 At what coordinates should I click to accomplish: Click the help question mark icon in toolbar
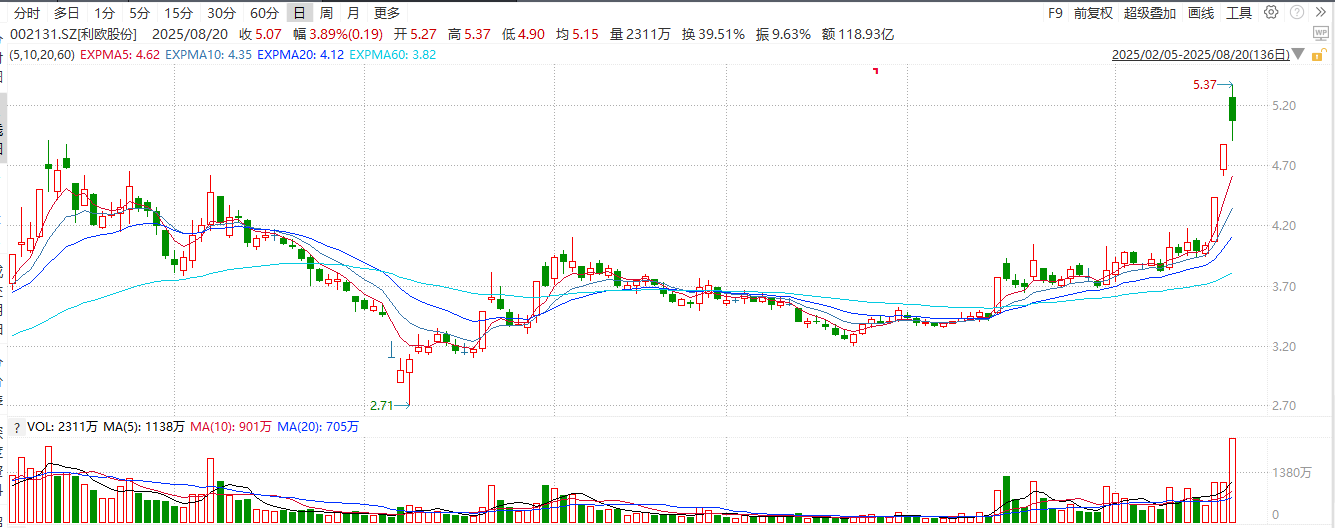(x=1297, y=12)
